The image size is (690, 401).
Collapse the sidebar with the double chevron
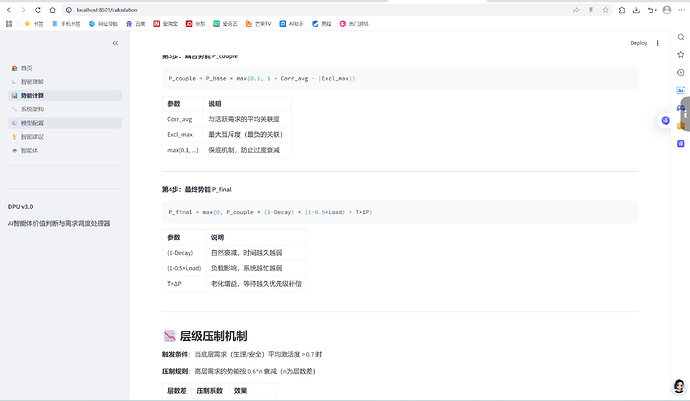[115, 43]
